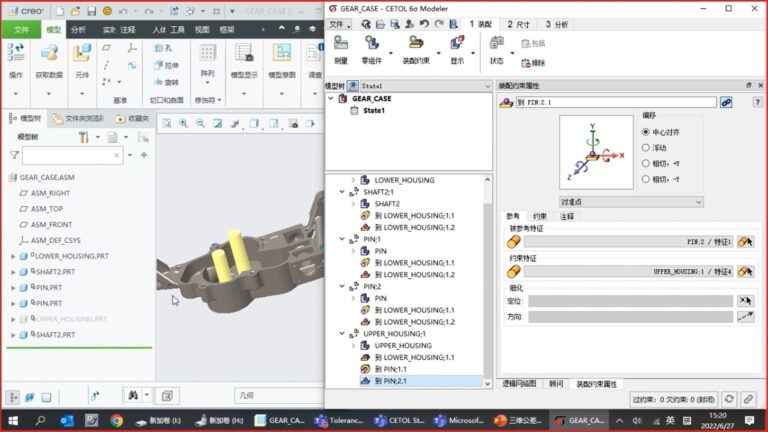
Task: Click the constraint name field 到 PIN:2.1
Action: click(x=616, y=102)
